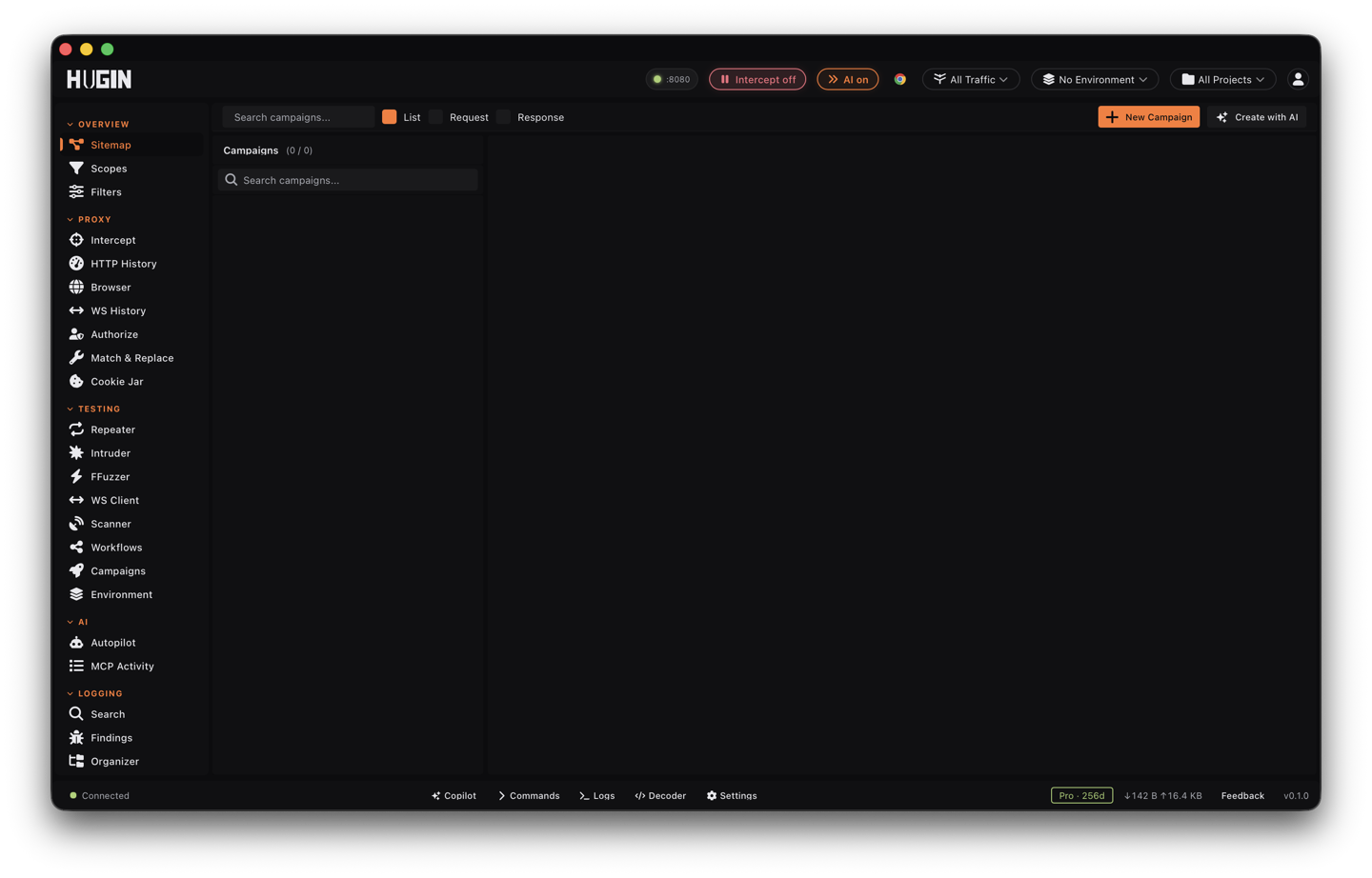1372x878 pixels.
Task: Enable the Request checkbox
Action: 436,116
